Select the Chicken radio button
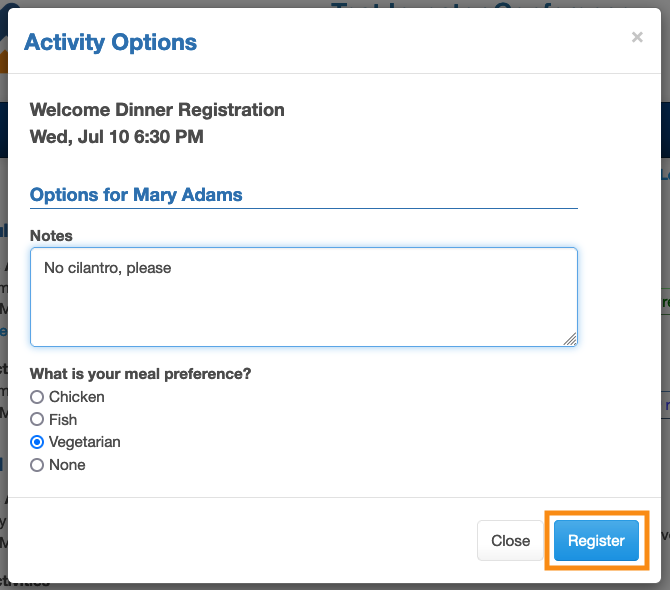This screenshot has height=590, width=670. tap(37, 397)
